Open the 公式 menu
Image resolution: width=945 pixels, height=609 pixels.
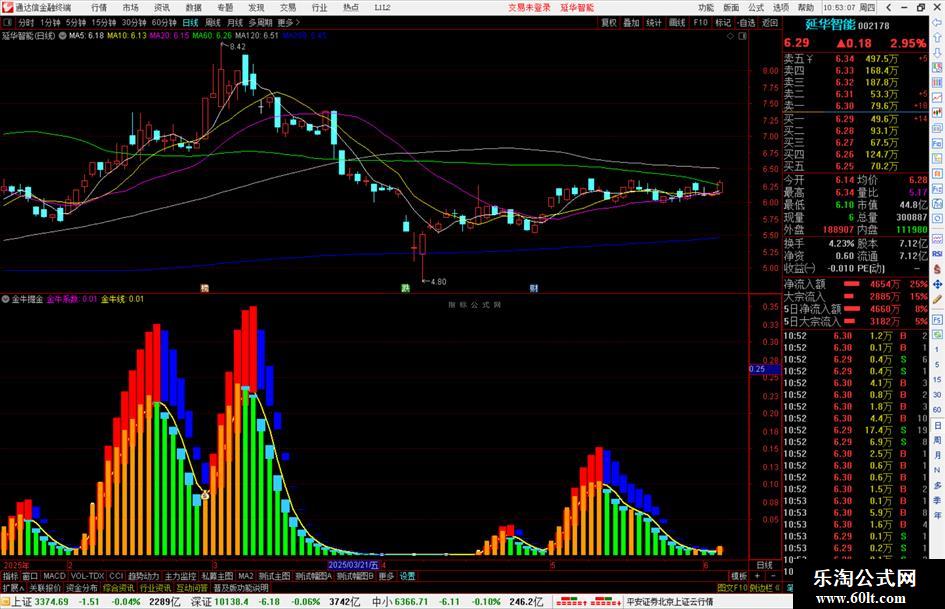point(756,7)
